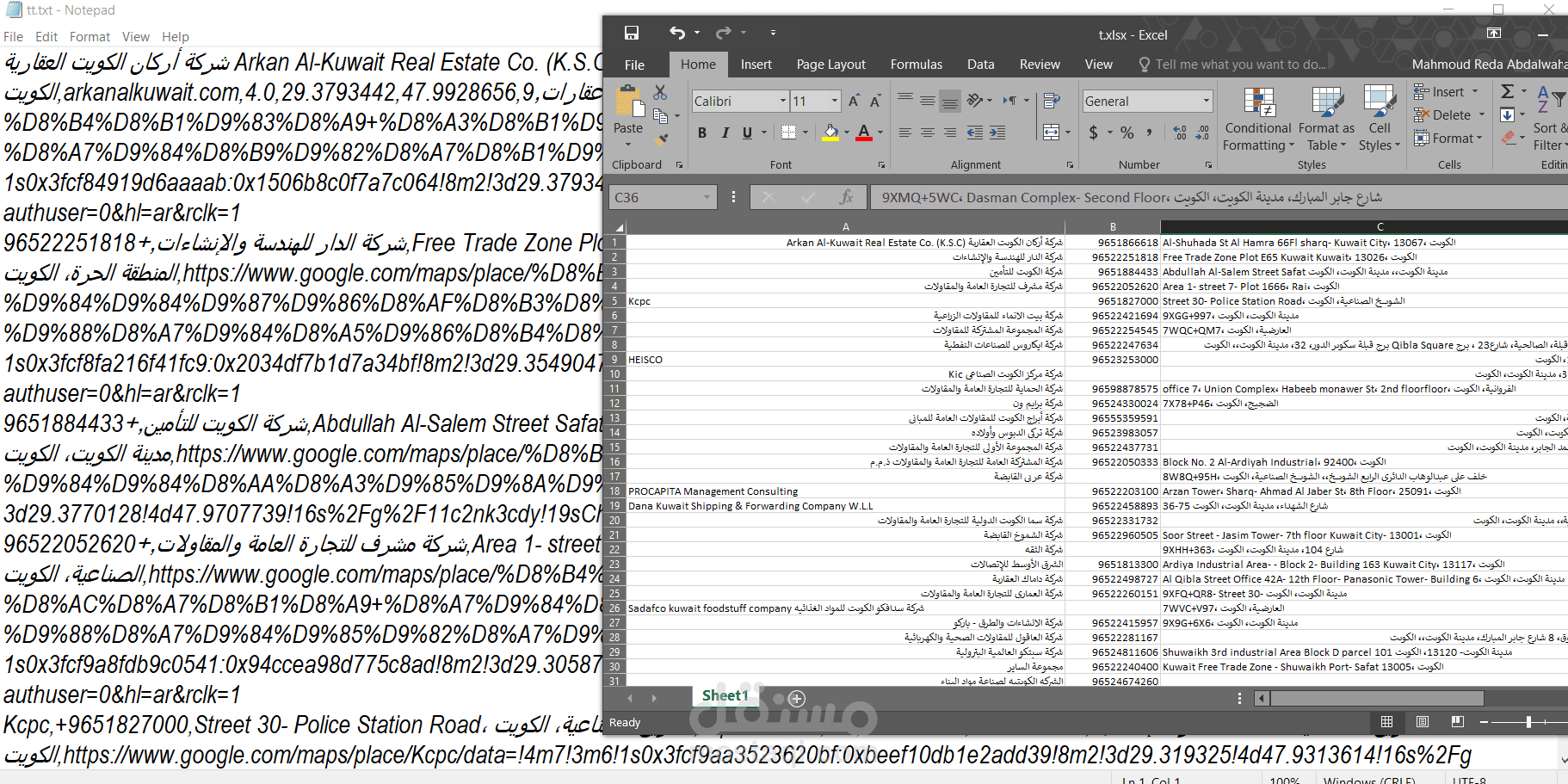This screenshot has width=1568, height=784.
Task: Copy selection using the Copy icon
Action: click(x=660, y=115)
